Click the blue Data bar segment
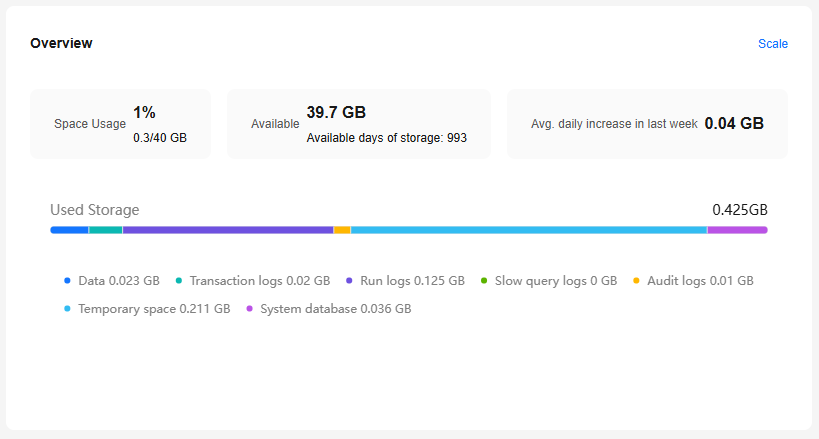 pyautogui.click(x=69, y=230)
